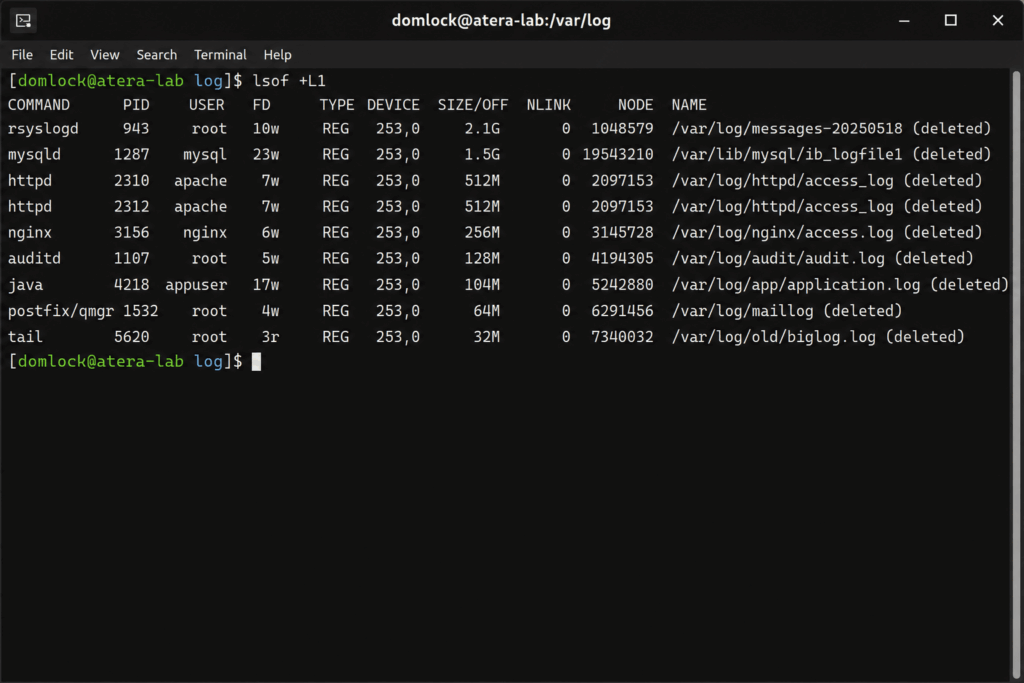The image size is (1024, 683).
Task: Click the java command entry
Action: pyautogui.click(x=25, y=285)
